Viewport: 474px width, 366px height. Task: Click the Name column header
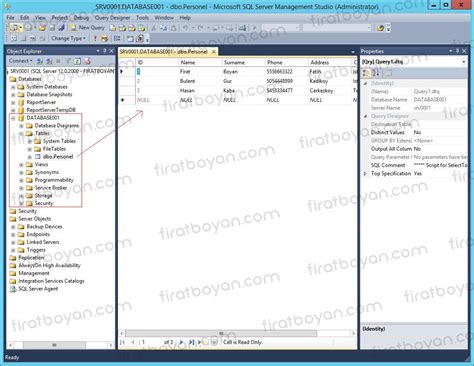(200, 62)
